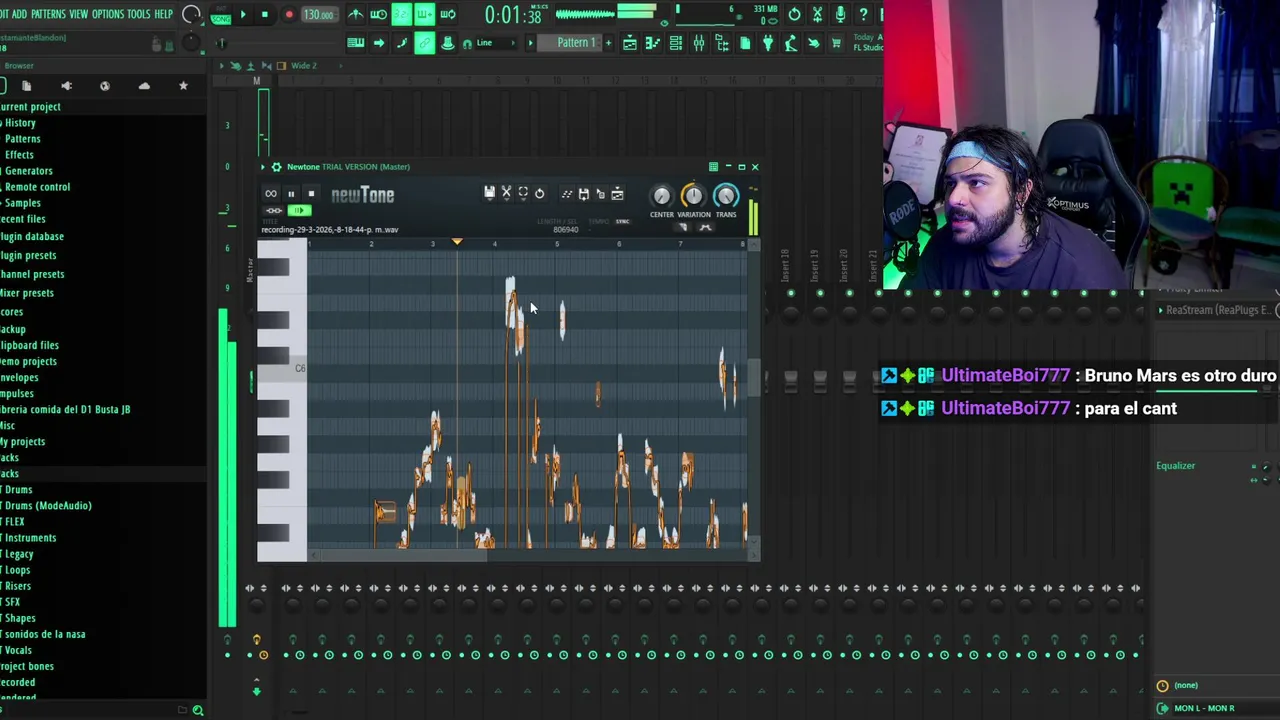Open the VIEW menu
The height and width of the screenshot is (720, 1280).
(x=78, y=14)
